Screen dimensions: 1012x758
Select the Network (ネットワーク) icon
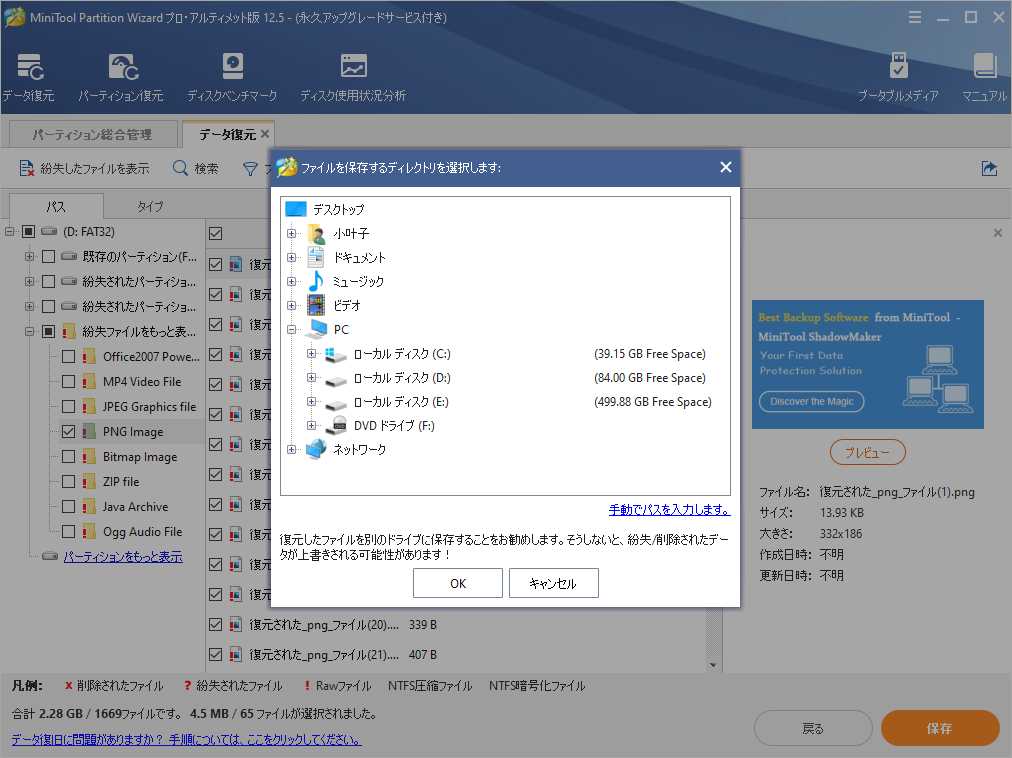tap(316, 449)
